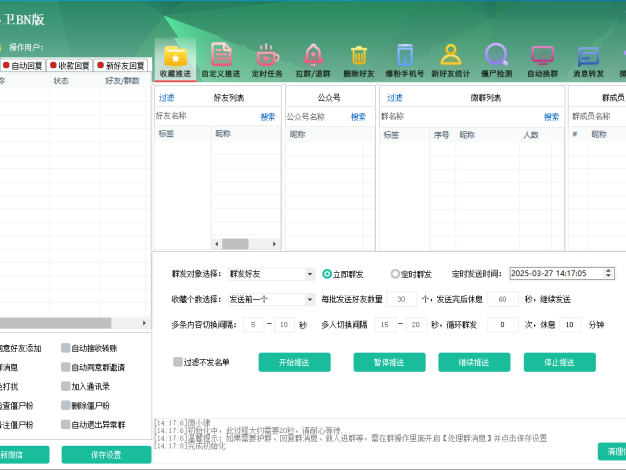Image resolution: width=626 pixels, height=470 pixels.
Task: Click the 公众号名称 search field
Action: pyautogui.click(x=317, y=117)
